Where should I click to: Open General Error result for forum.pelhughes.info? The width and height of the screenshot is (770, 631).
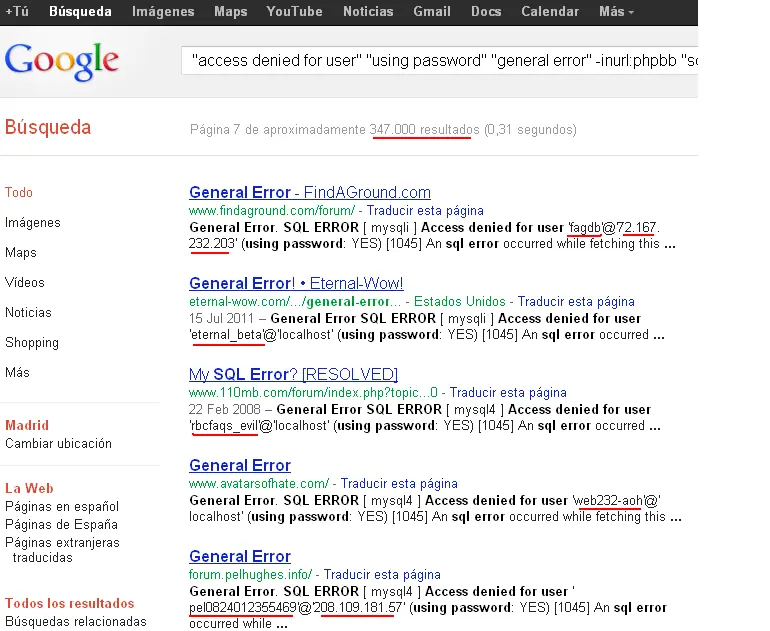[x=240, y=556]
